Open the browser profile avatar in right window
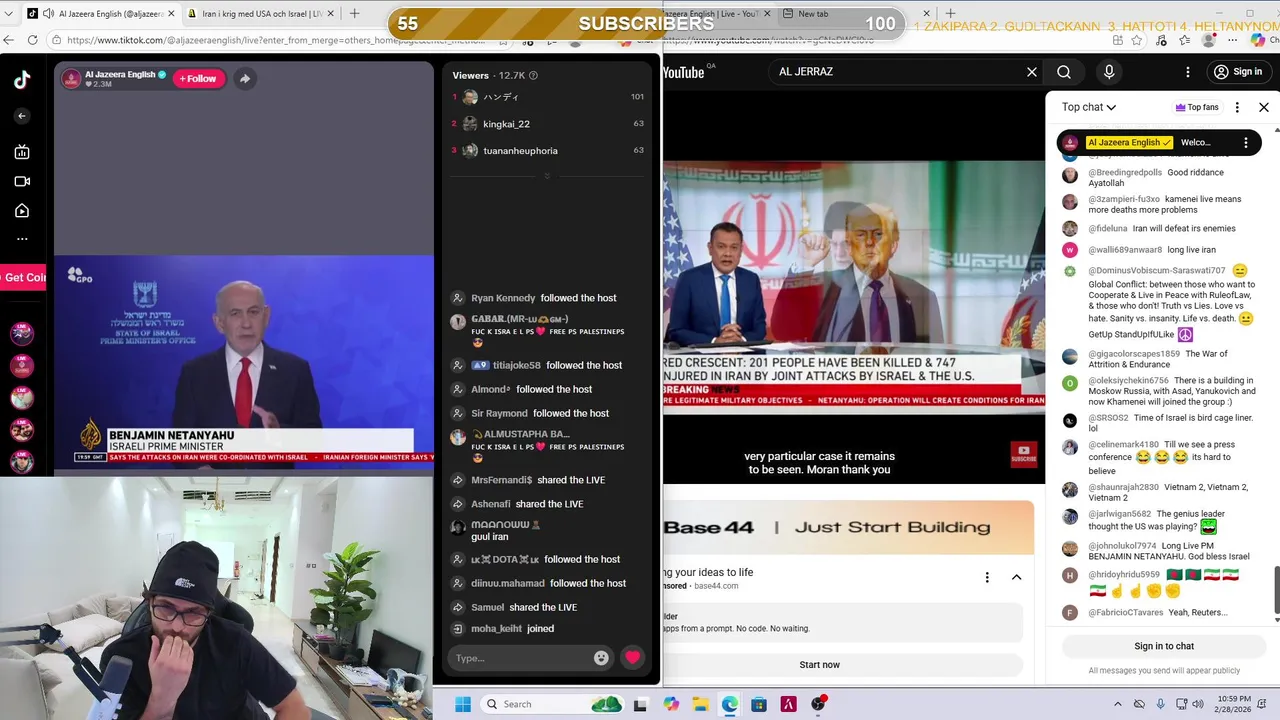The image size is (1280, 720). (x=1209, y=40)
